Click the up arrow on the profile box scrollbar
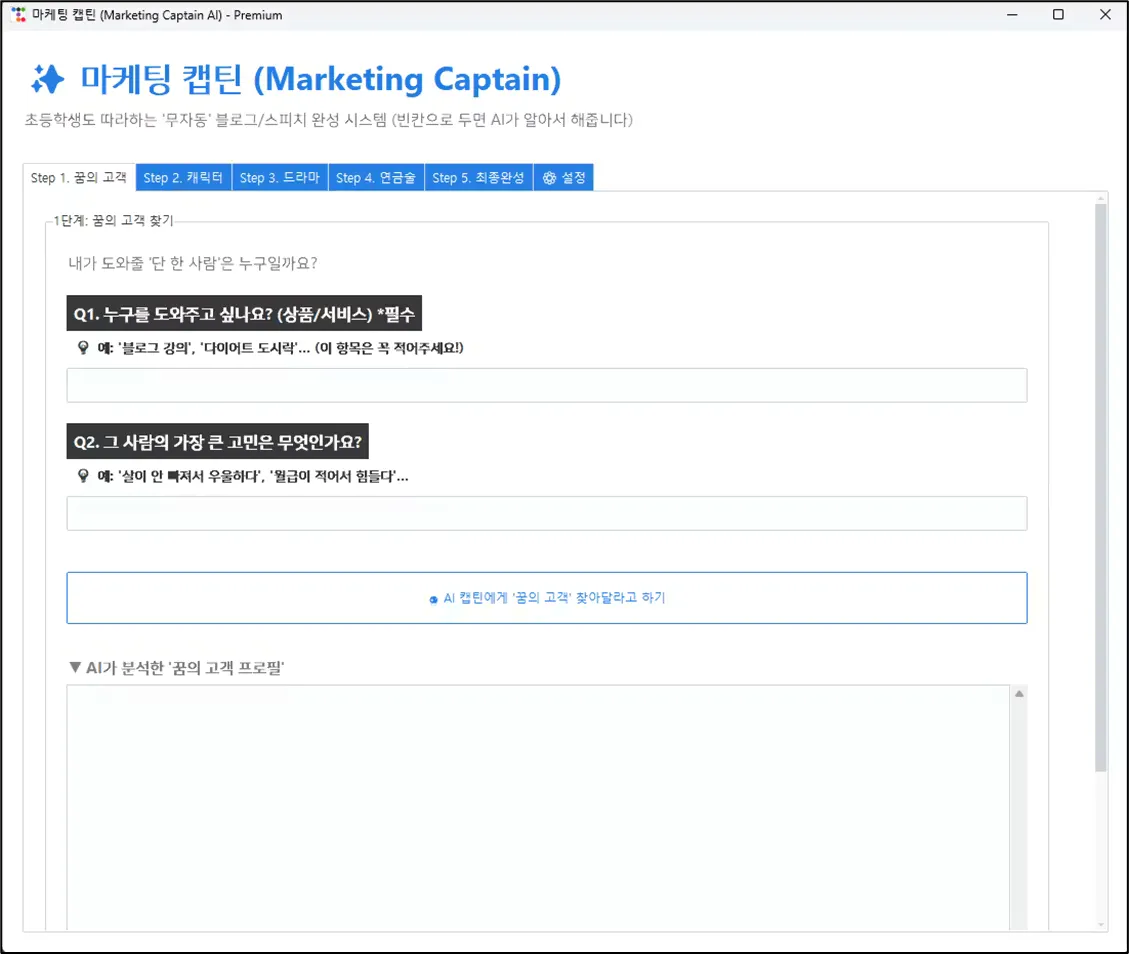The image size is (1129, 954). point(1019,691)
